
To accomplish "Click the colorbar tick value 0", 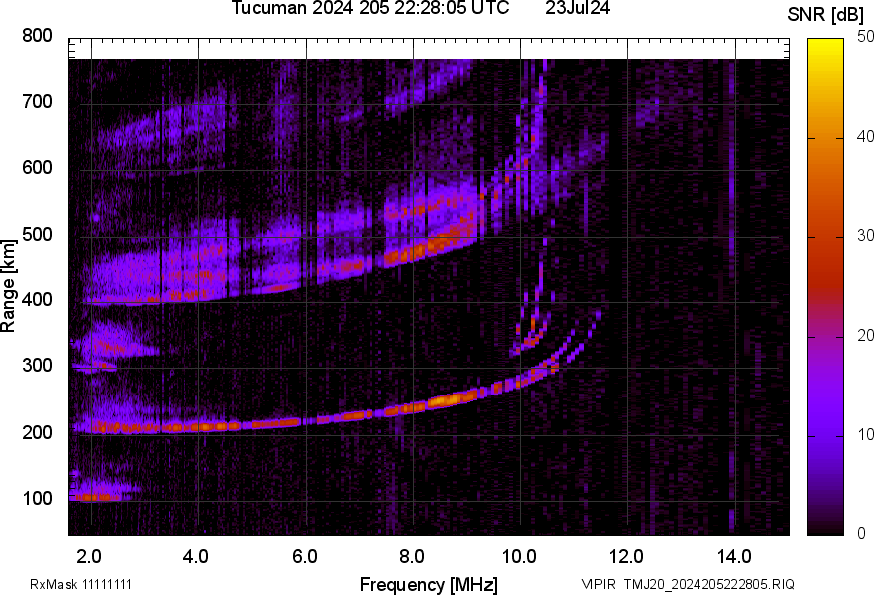I will (861, 534).
